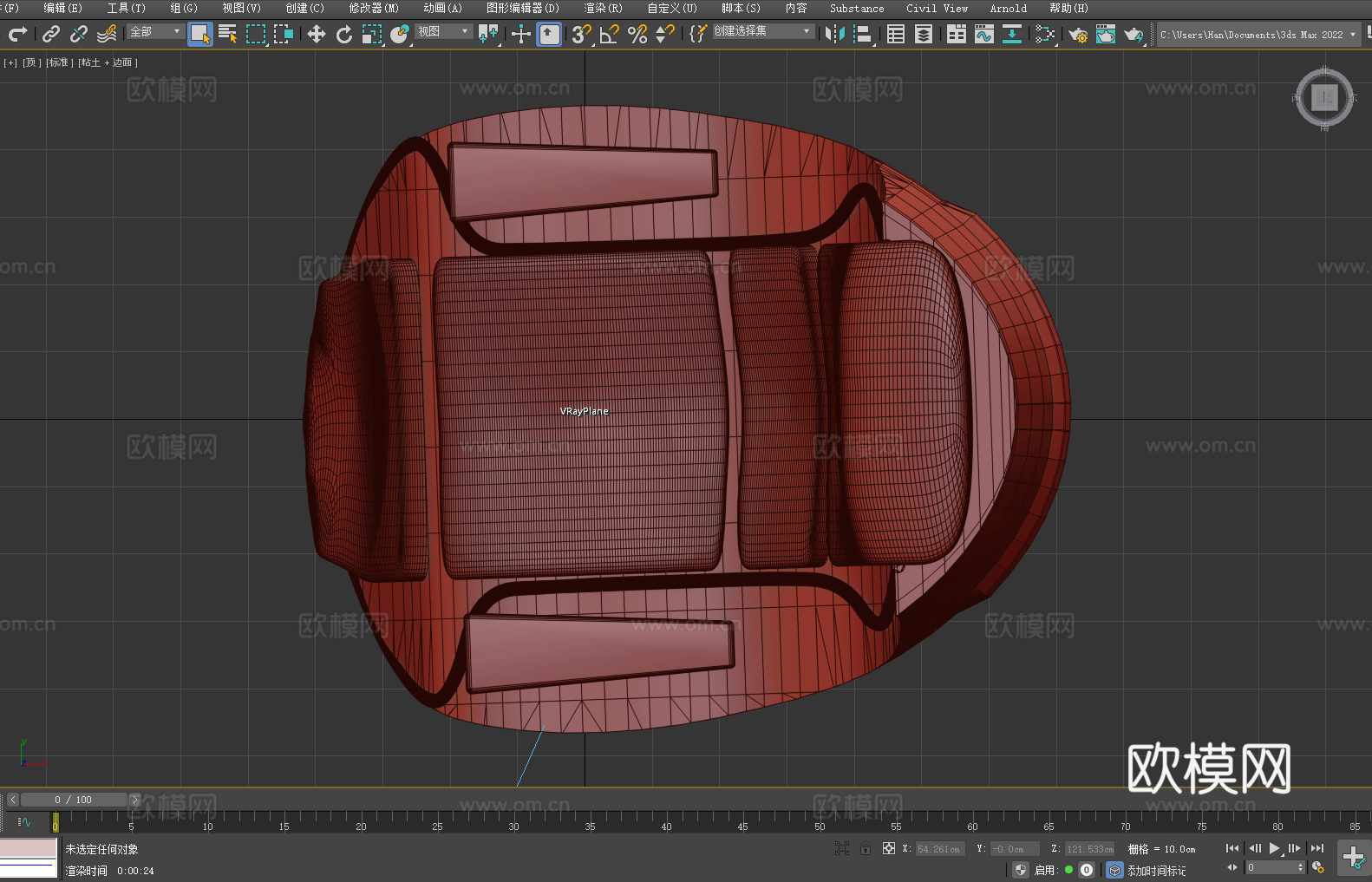Click the toolbar icon with a downward arrow over a bar
The height and width of the screenshot is (882, 1372).
pyautogui.click(x=1012, y=34)
